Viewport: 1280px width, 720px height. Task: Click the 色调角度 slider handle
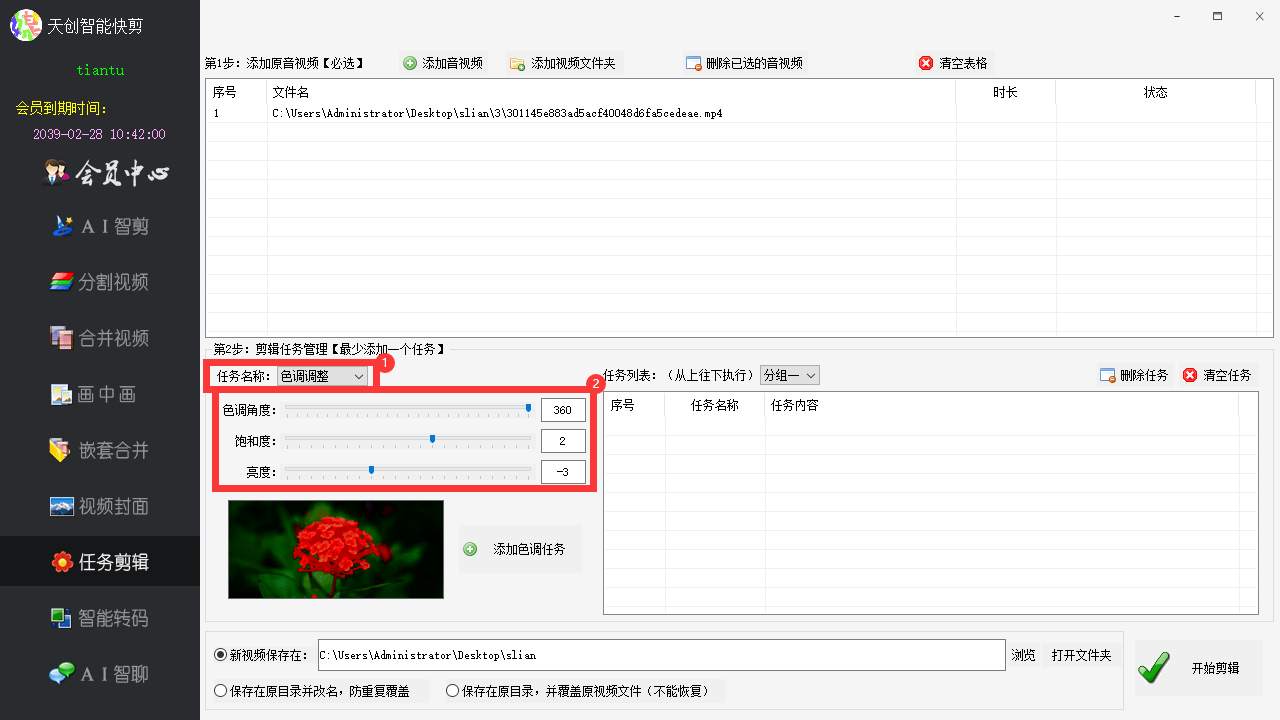coord(528,408)
